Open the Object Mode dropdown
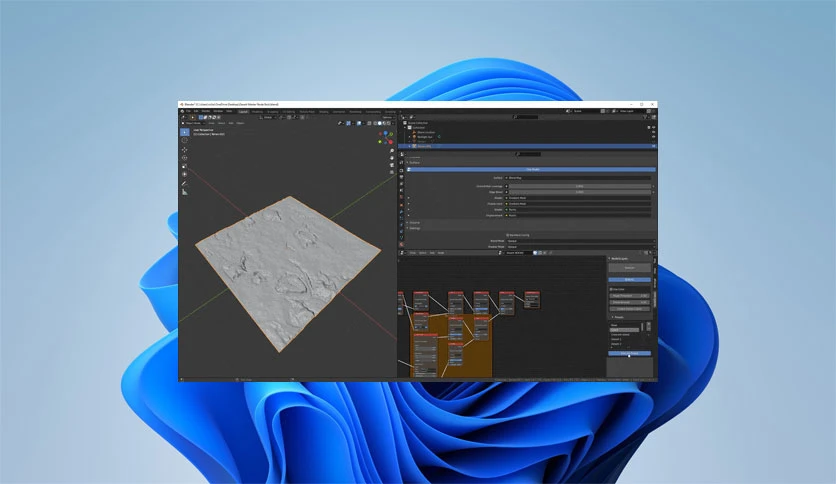Image resolution: width=836 pixels, height=484 pixels. tap(194, 123)
